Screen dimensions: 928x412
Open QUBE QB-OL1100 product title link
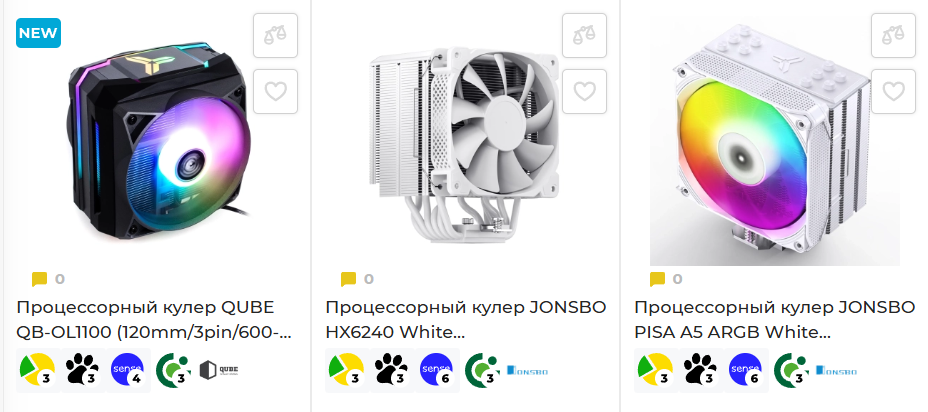(154, 320)
